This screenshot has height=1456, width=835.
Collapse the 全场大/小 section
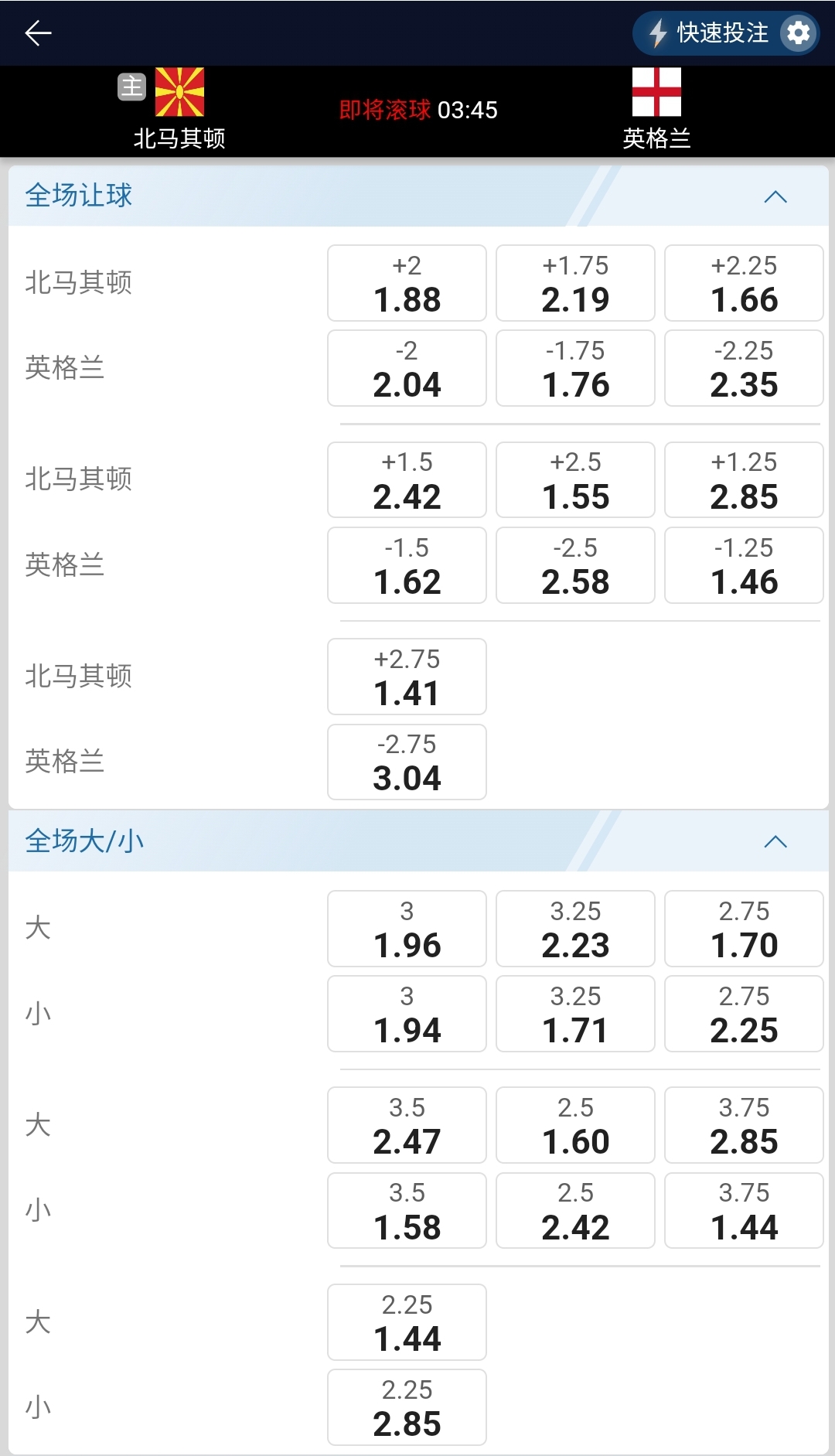(775, 842)
